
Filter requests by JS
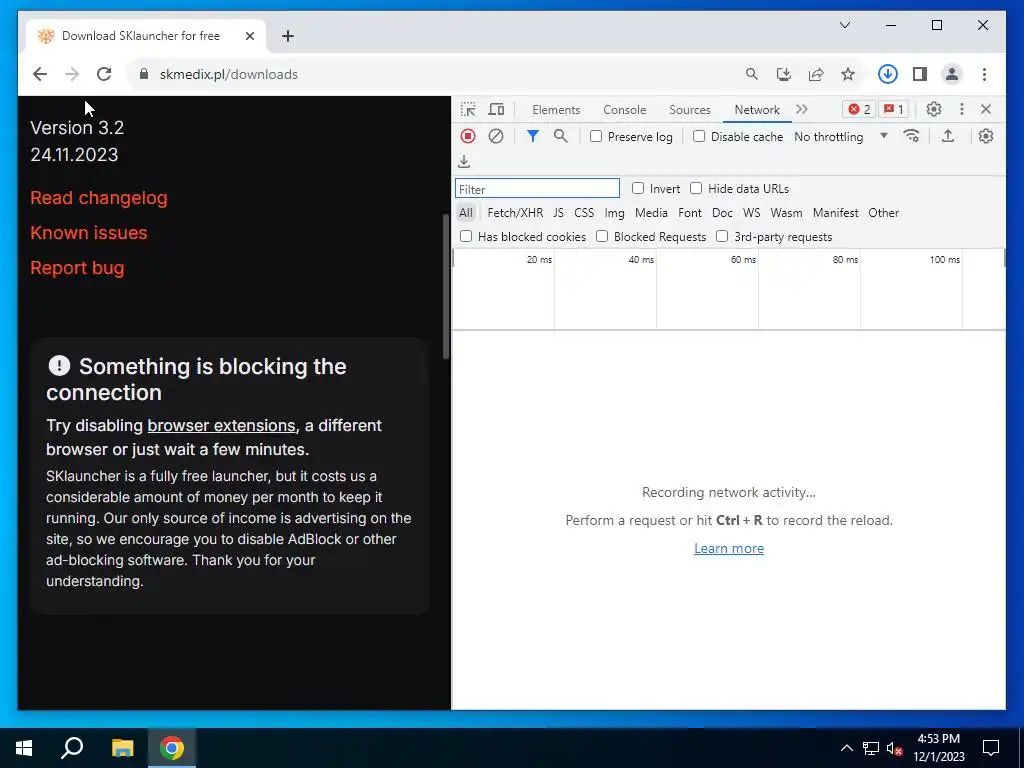pos(558,213)
